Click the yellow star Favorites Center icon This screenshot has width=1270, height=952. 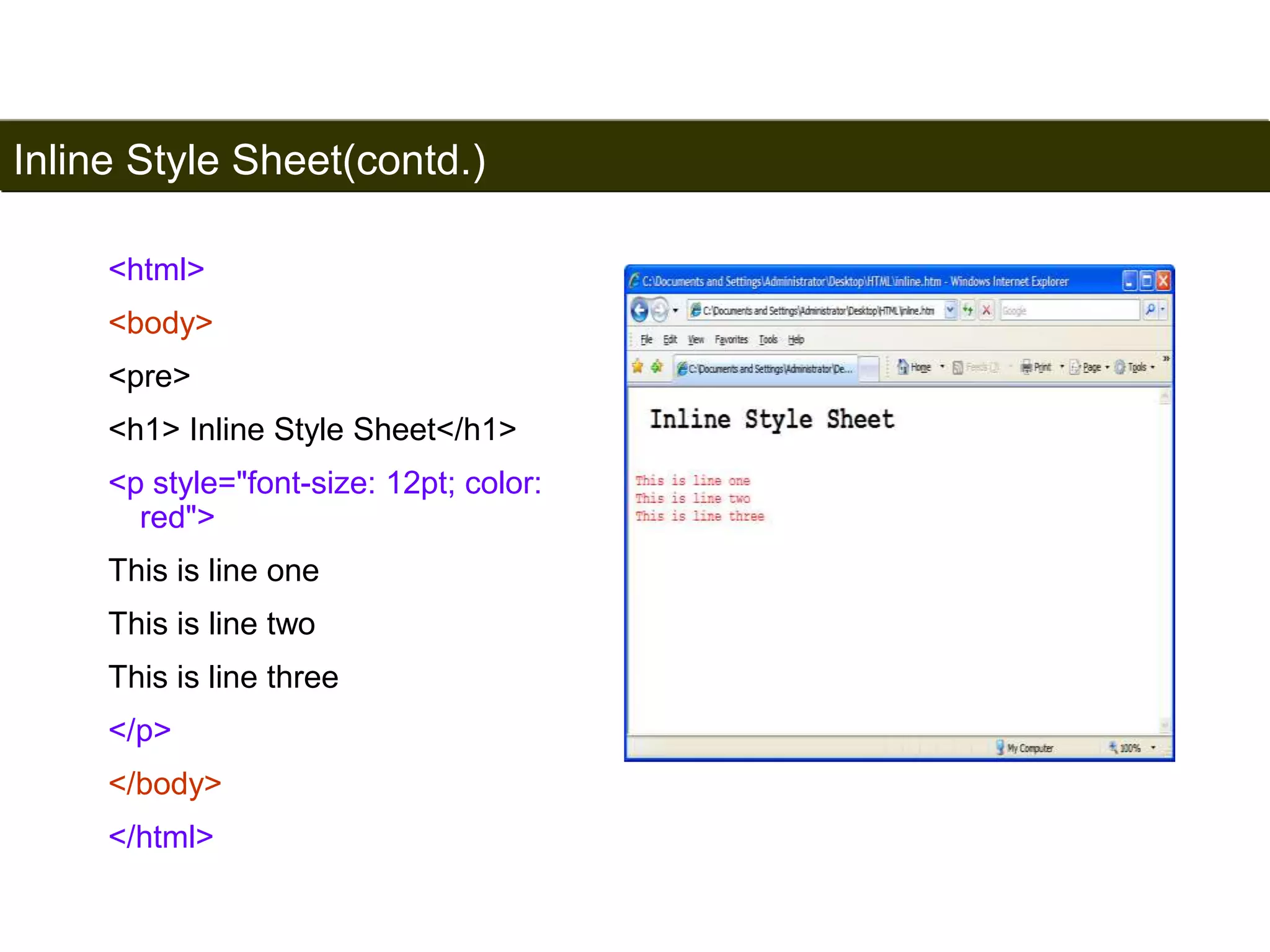click(637, 367)
